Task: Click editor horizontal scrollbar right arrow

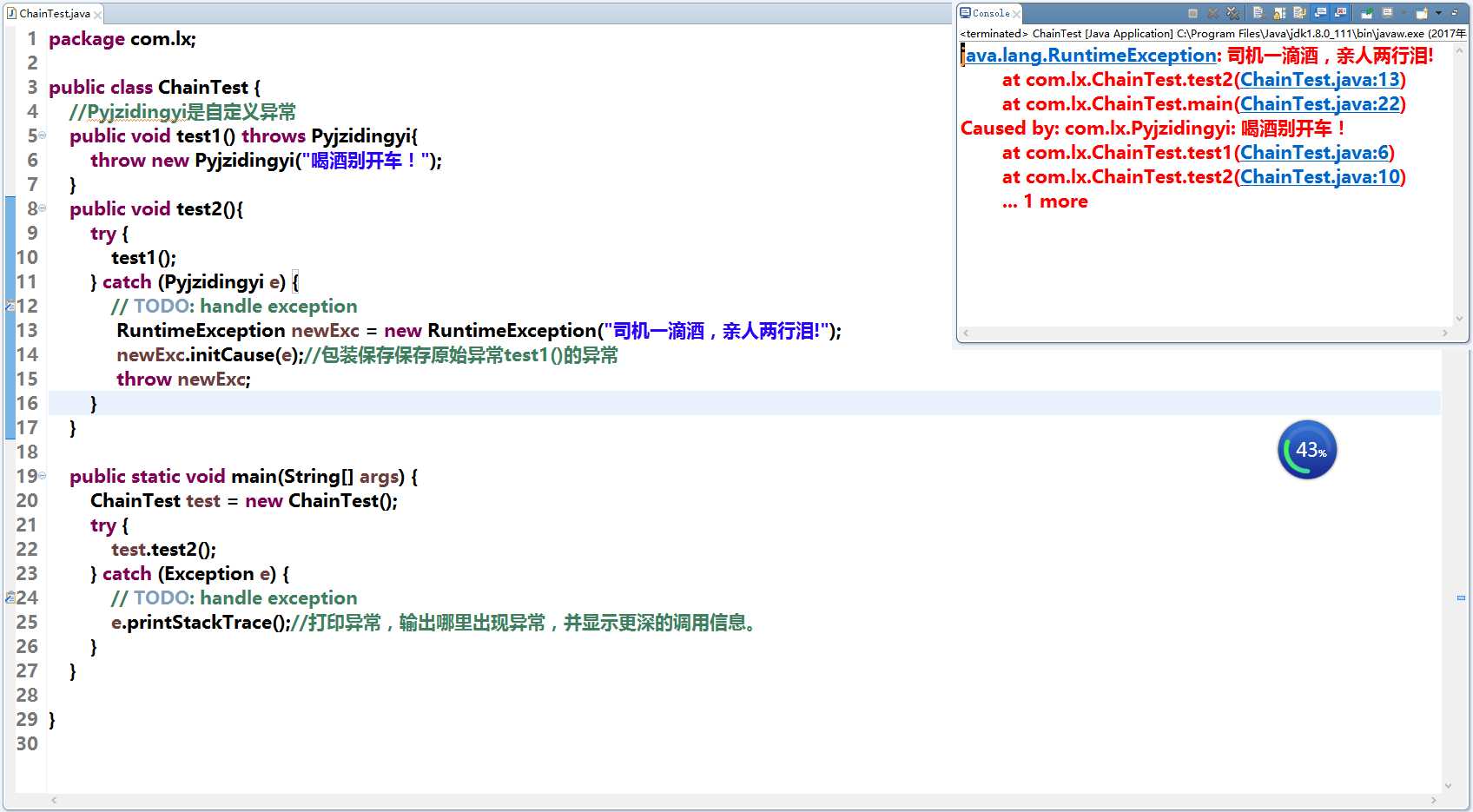Action: pos(1433,800)
